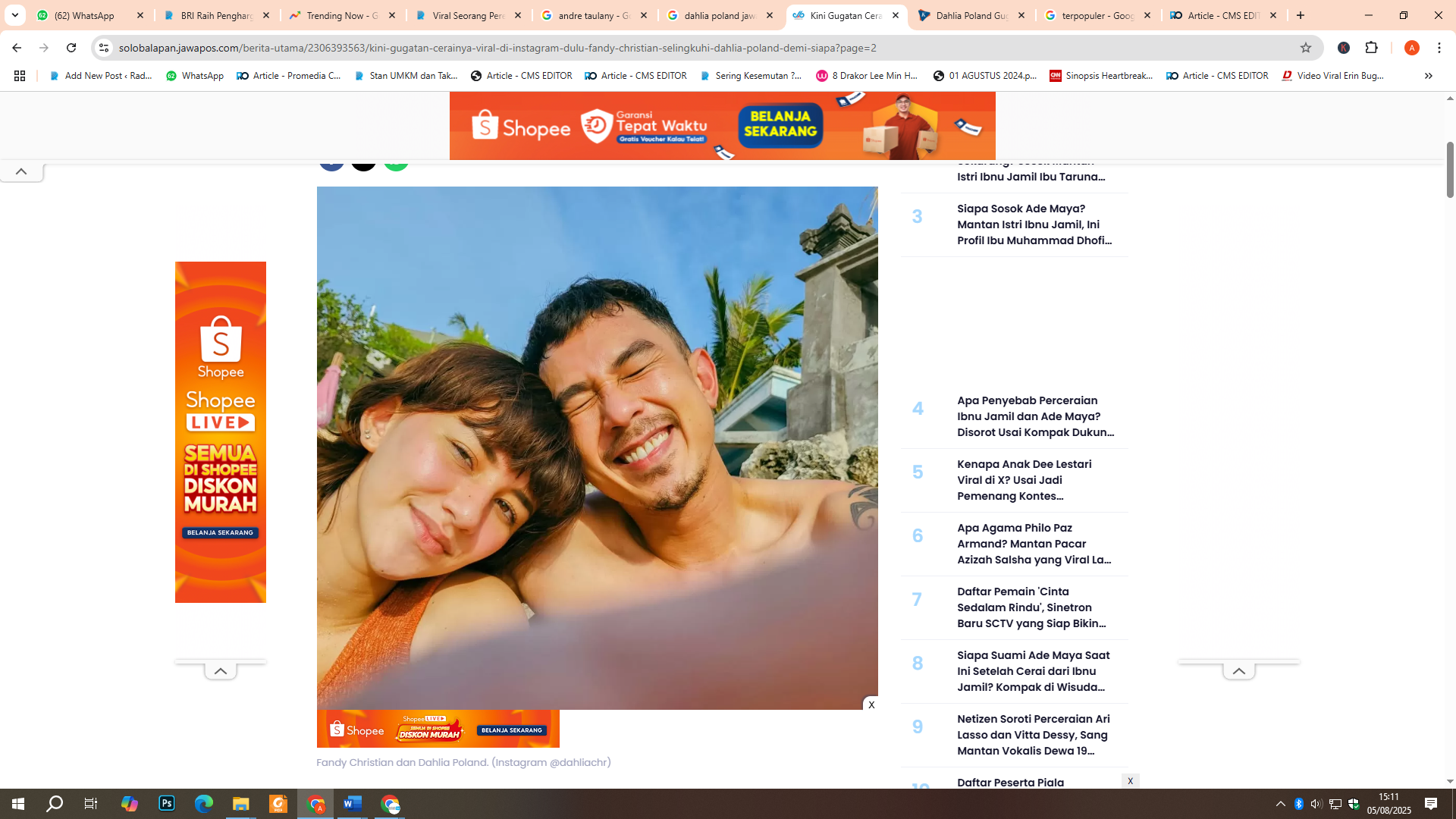Viewport: 1456px width, 819px height.
Task: Read 'Daftar Pemain Cinta Sedalam Rindu' article
Action: point(1031,607)
